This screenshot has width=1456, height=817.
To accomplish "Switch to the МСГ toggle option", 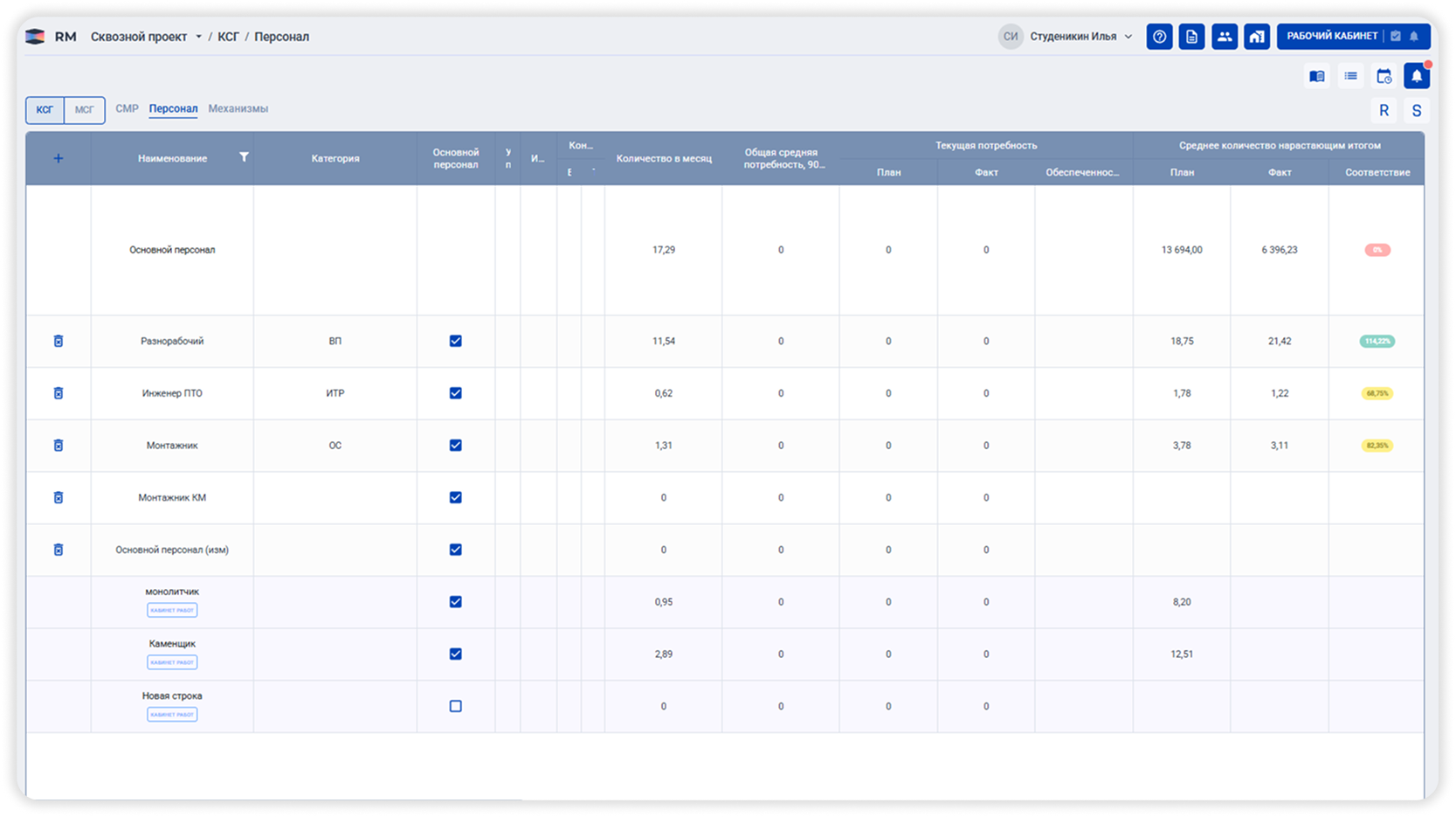I will pos(84,110).
